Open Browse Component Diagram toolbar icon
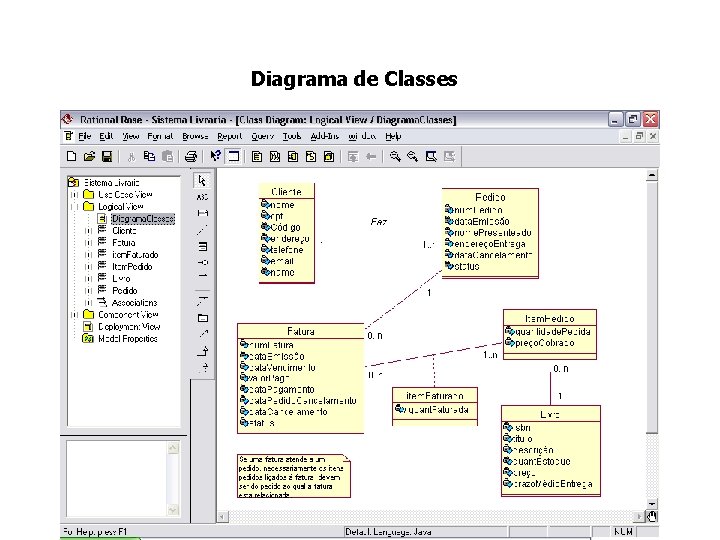The width and height of the screenshot is (720, 540). click(292, 157)
